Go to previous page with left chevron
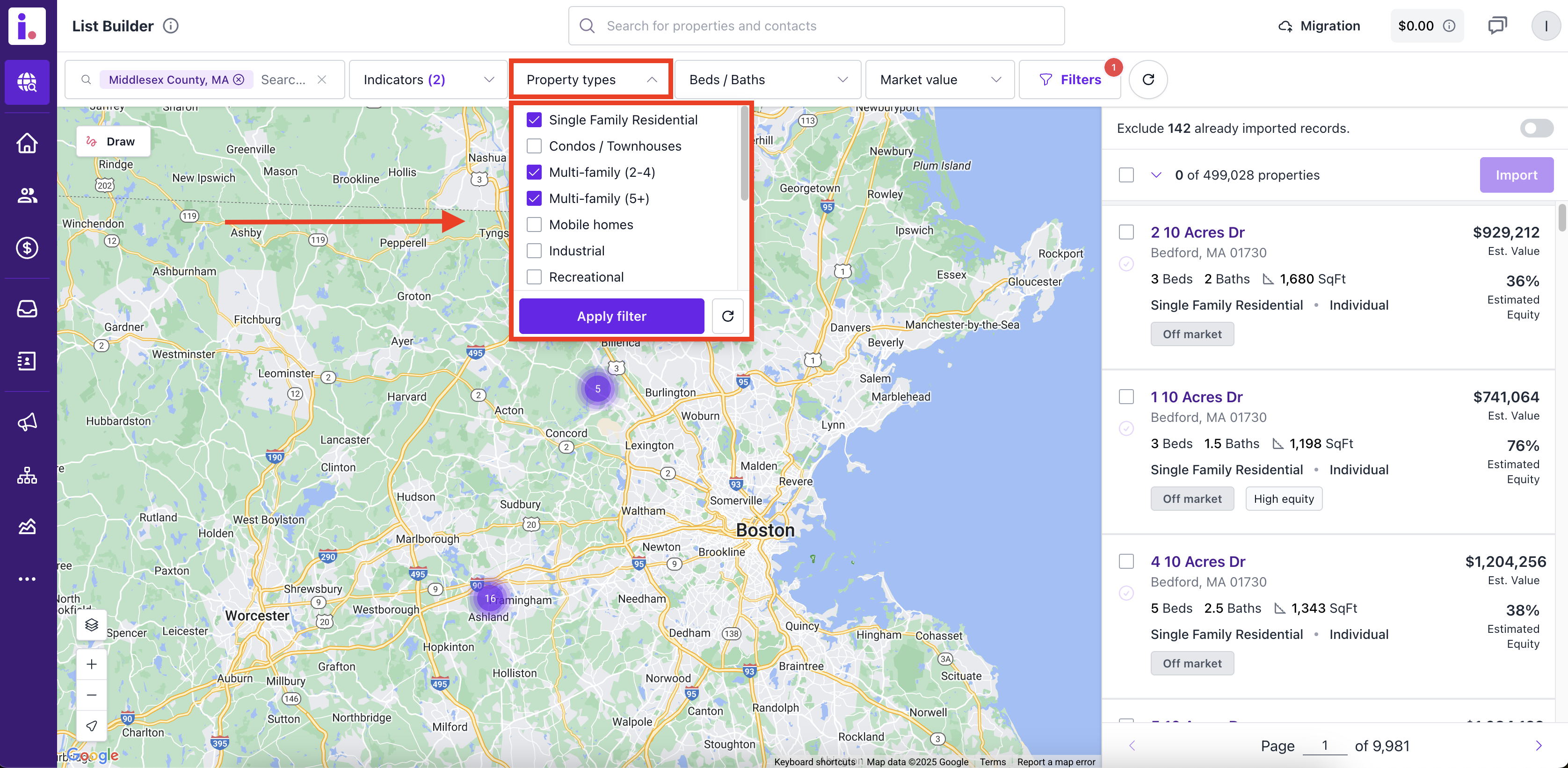This screenshot has height=768, width=1568. [1132, 746]
